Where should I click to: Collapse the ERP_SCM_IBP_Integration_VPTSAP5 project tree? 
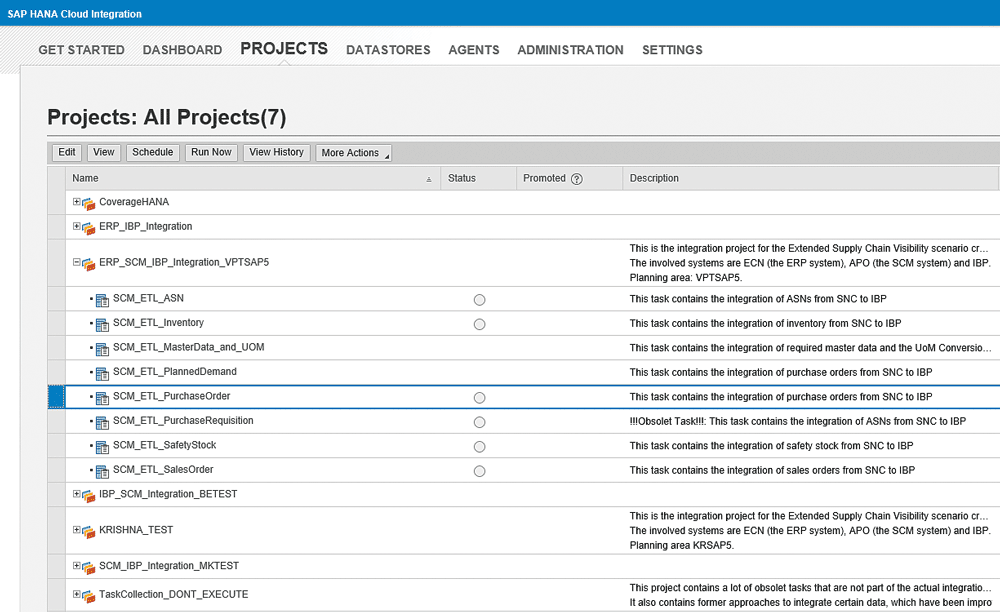pos(77,262)
